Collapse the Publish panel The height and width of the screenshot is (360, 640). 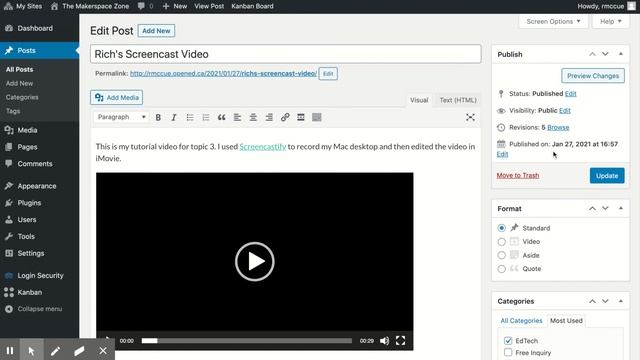pos(621,54)
